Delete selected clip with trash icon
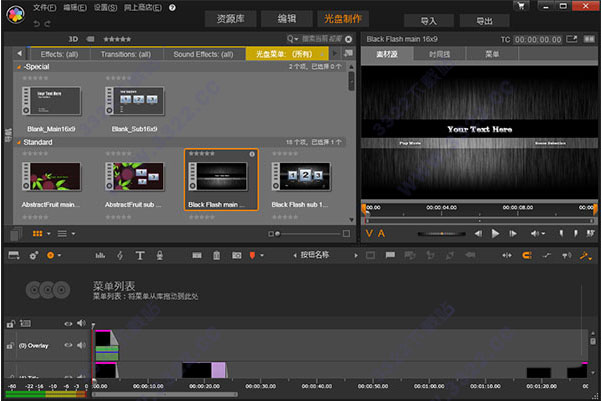 coord(217,255)
